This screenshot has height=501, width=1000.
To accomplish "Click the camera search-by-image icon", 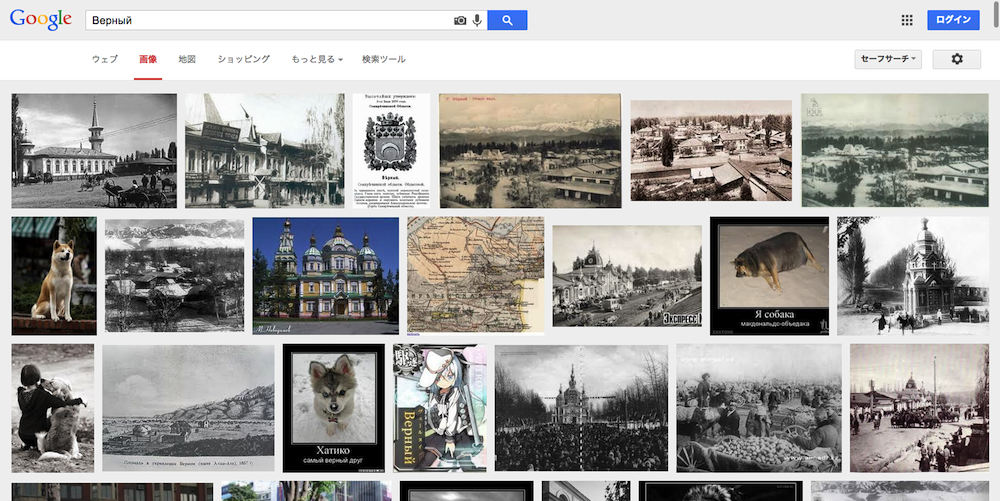I will pos(460,20).
